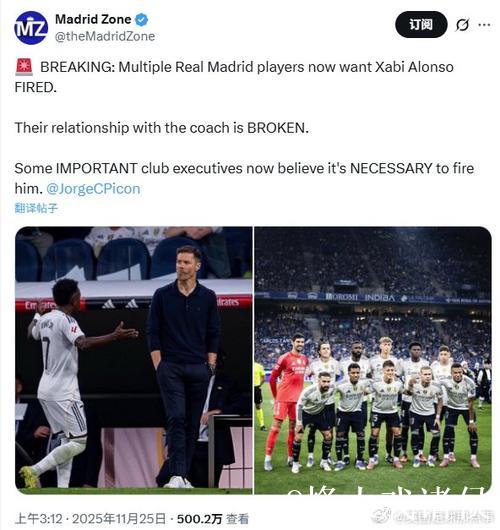Click the player with number 7 jersey

57,382
